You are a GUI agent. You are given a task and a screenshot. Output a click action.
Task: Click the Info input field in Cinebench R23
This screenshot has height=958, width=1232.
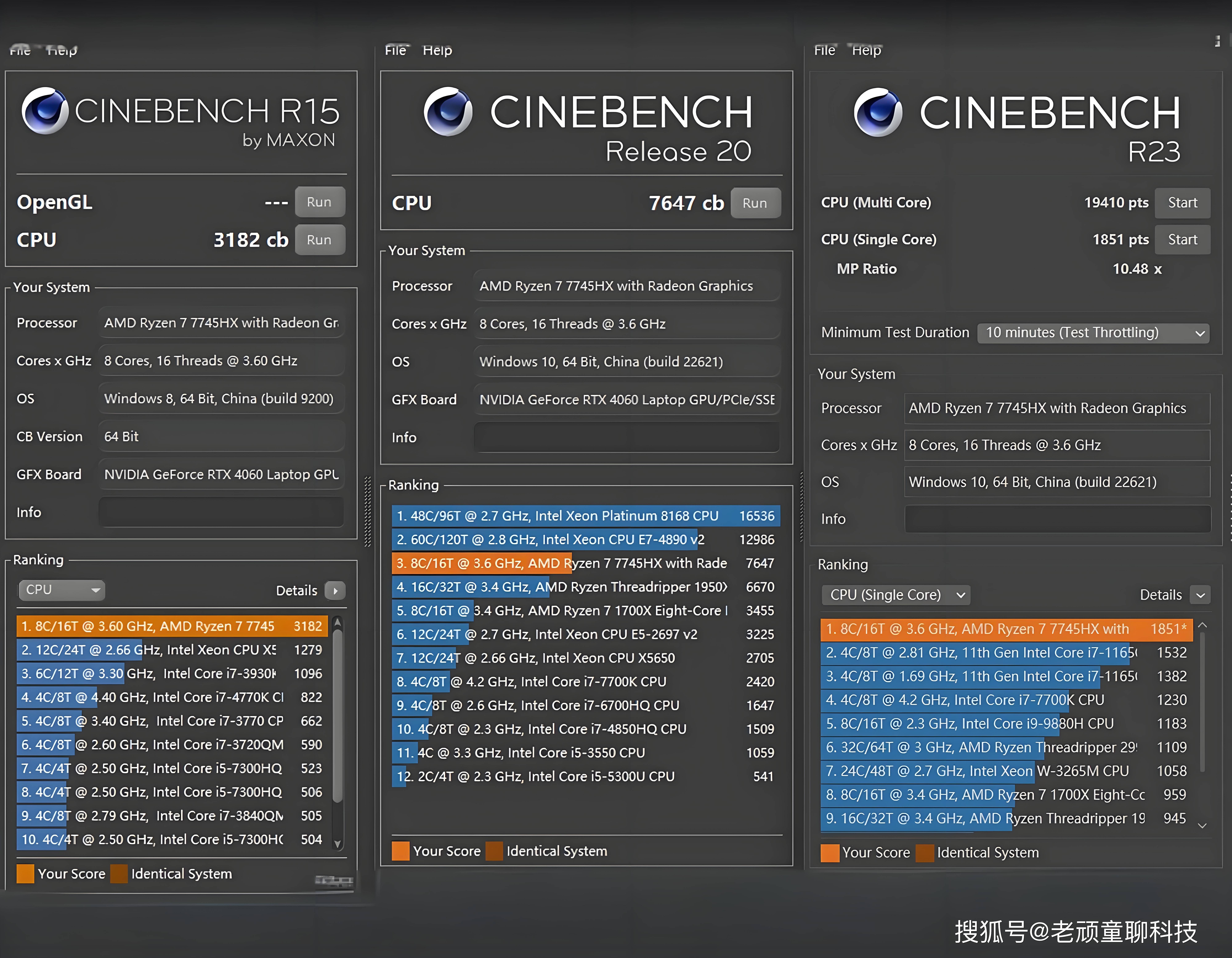click(x=1058, y=519)
